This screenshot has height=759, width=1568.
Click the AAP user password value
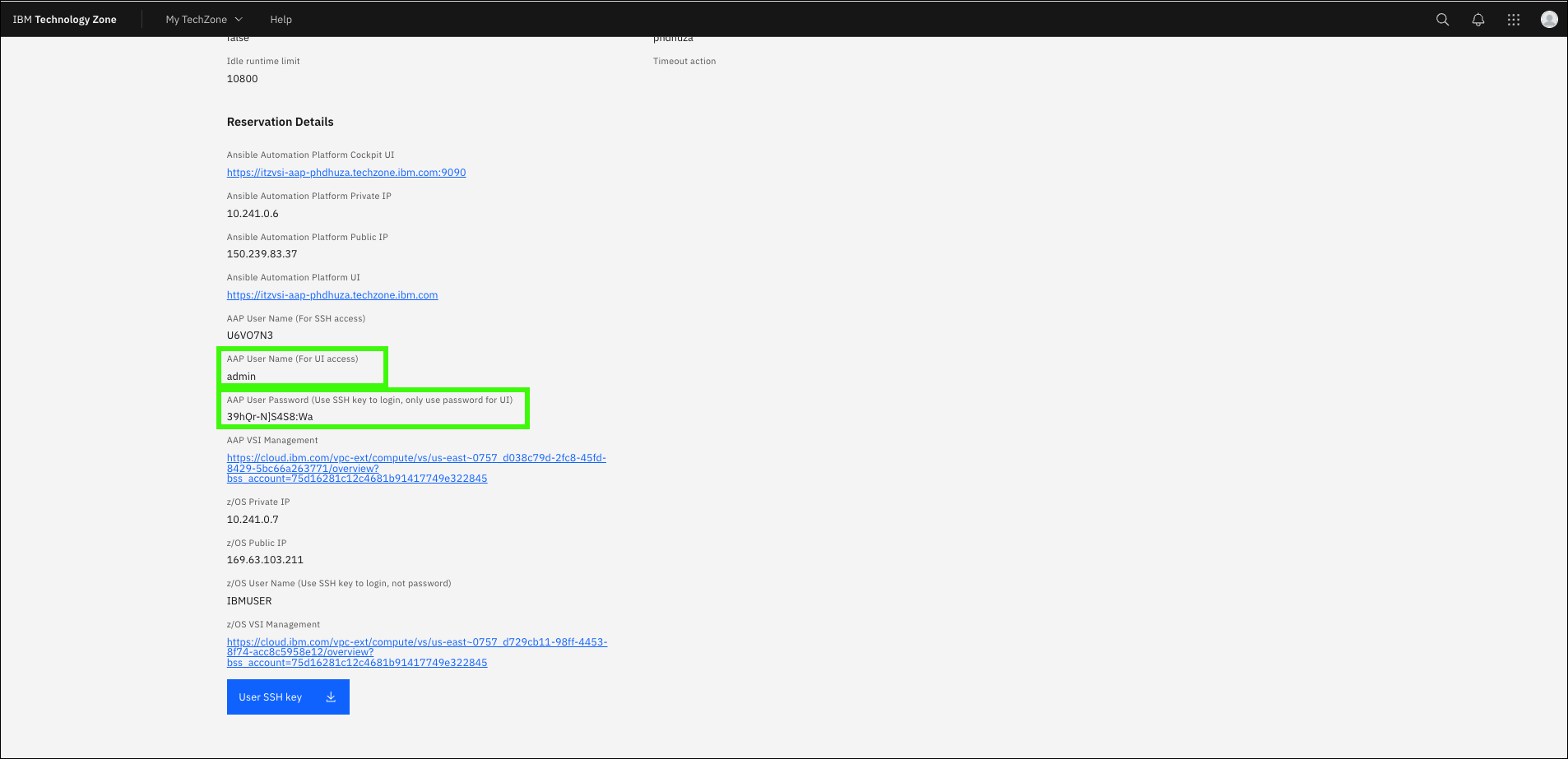(x=270, y=417)
